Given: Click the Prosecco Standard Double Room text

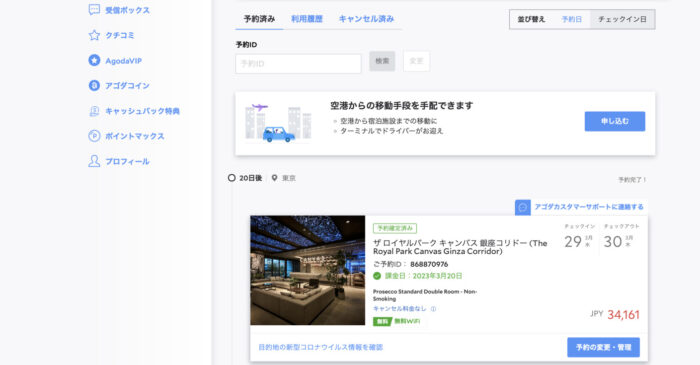Looking at the screenshot, I should 425,295.
